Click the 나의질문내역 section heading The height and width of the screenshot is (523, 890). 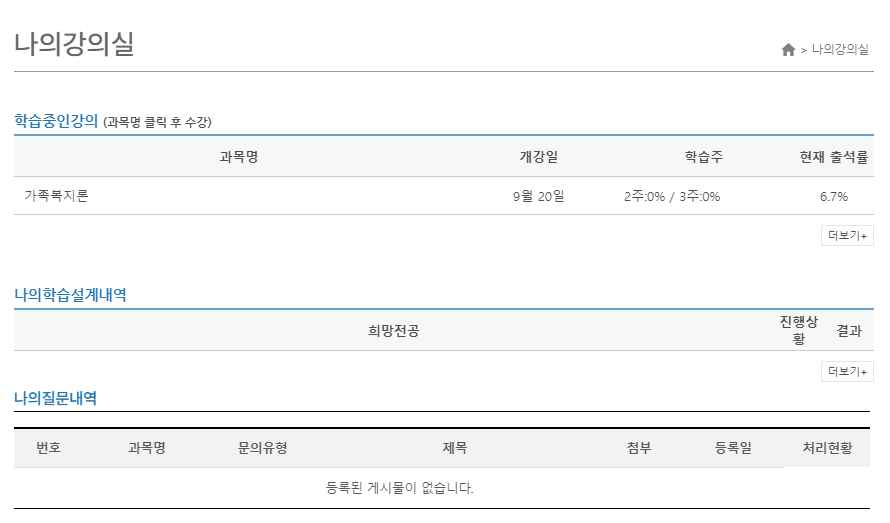click(x=56, y=398)
